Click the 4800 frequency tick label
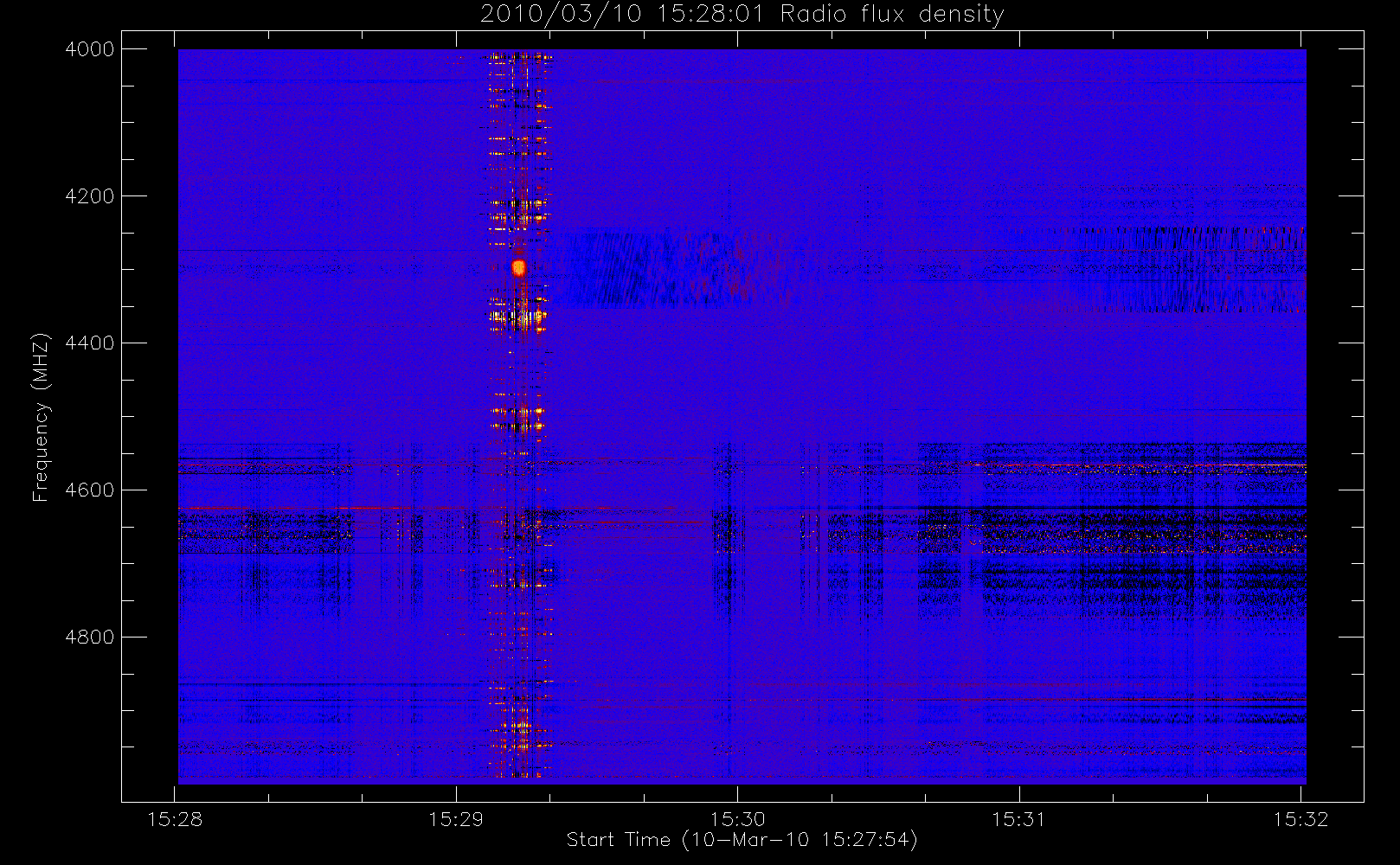This screenshot has height=865, width=1400. pyautogui.click(x=90, y=638)
